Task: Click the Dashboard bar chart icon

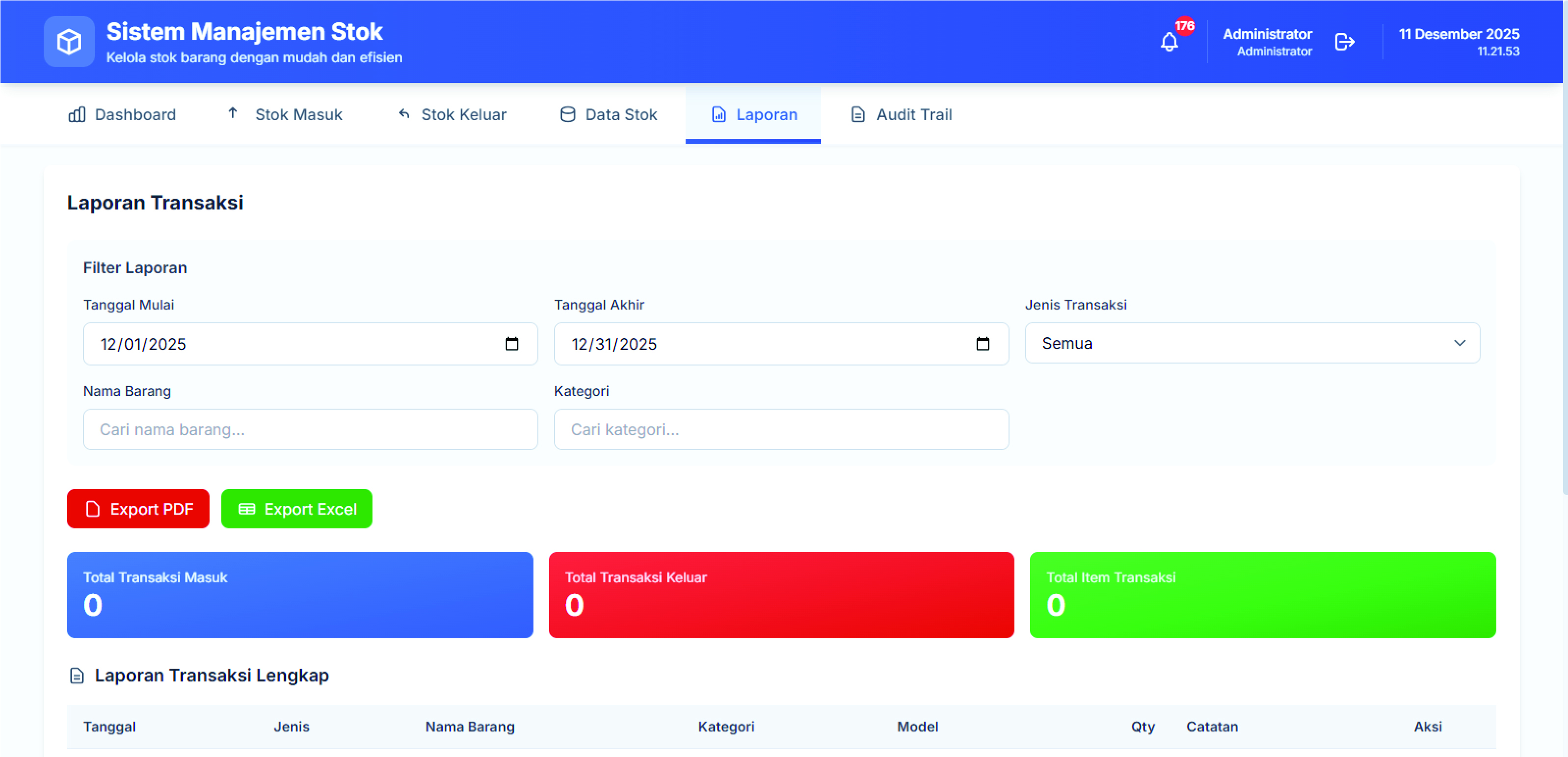Action: tap(77, 114)
